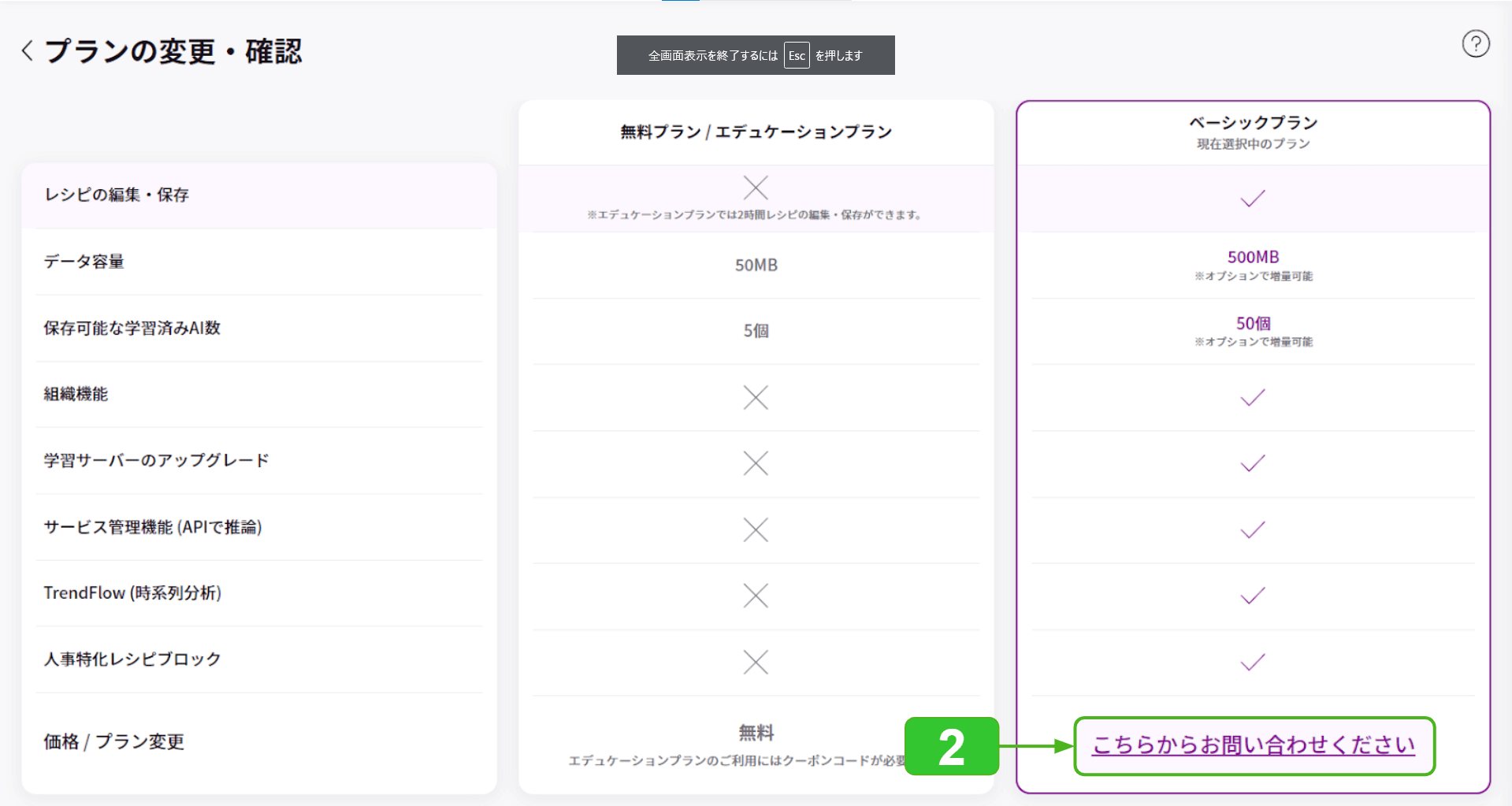This screenshot has width=1512, height=806.
Task: Click the 500MB value in basic plan
Action: [1254, 257]
